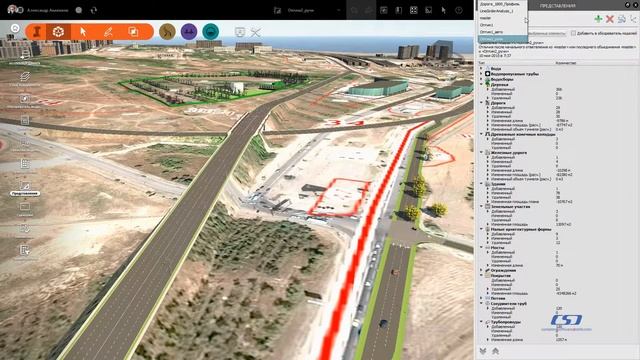
Task: Select Дорога_1800_Профиль in the dropdown list
Action: 502,4
